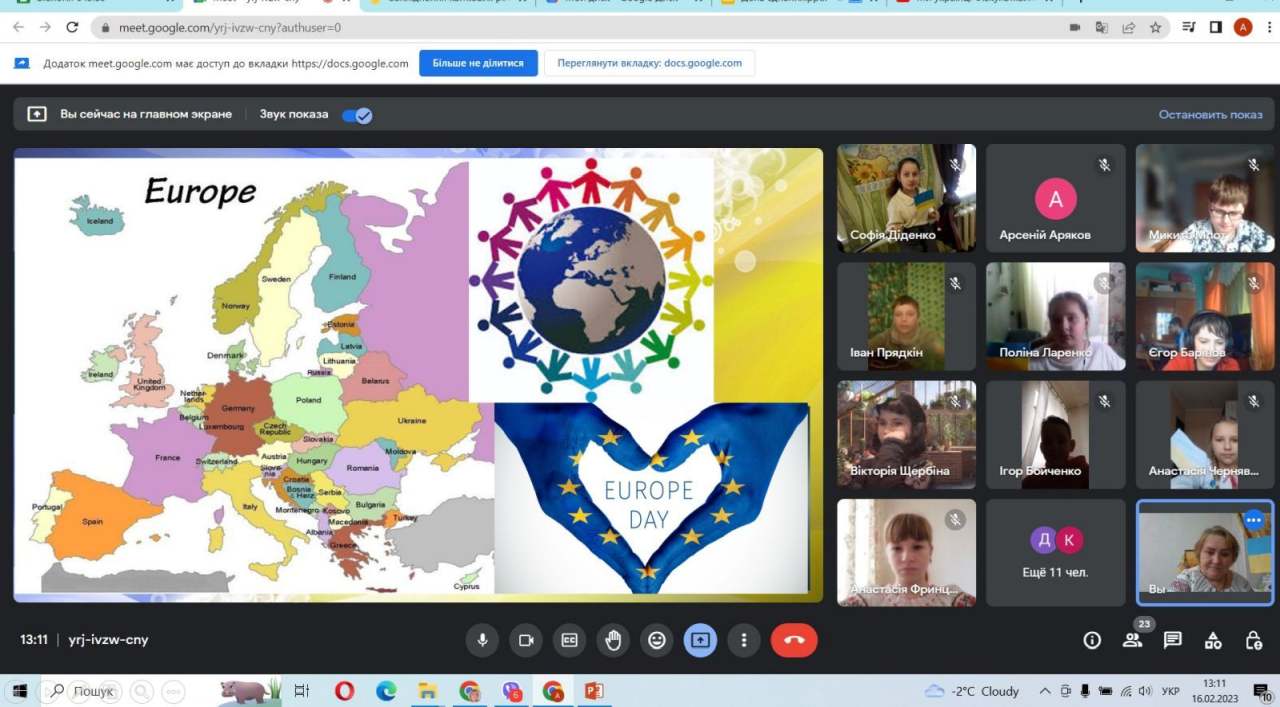Screen dimensions: 1280x707
Task: Open three-dot options on your own tile
Action: pyautogui.click(x=1253, y=520)
